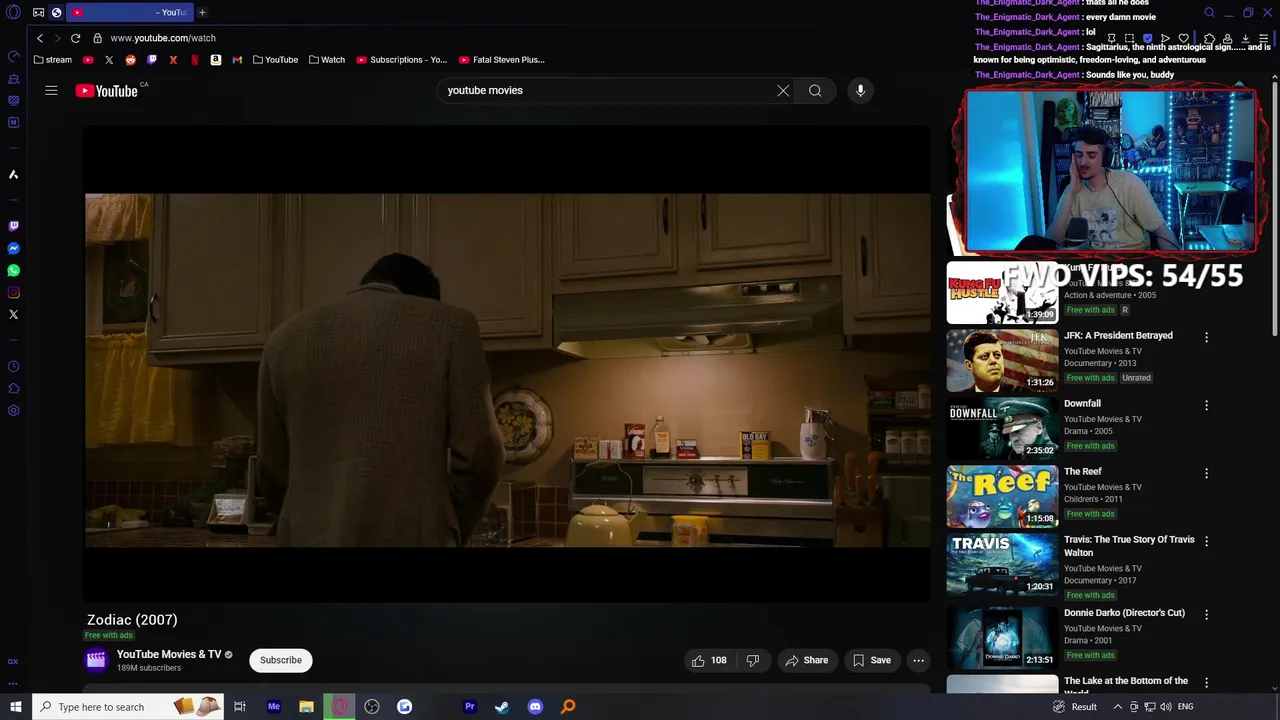Image resolution: width=1280 pixels, height=720 pixels.
Task: Open WhatsApp in the Opera sidebar
Action: click(13, 270)
